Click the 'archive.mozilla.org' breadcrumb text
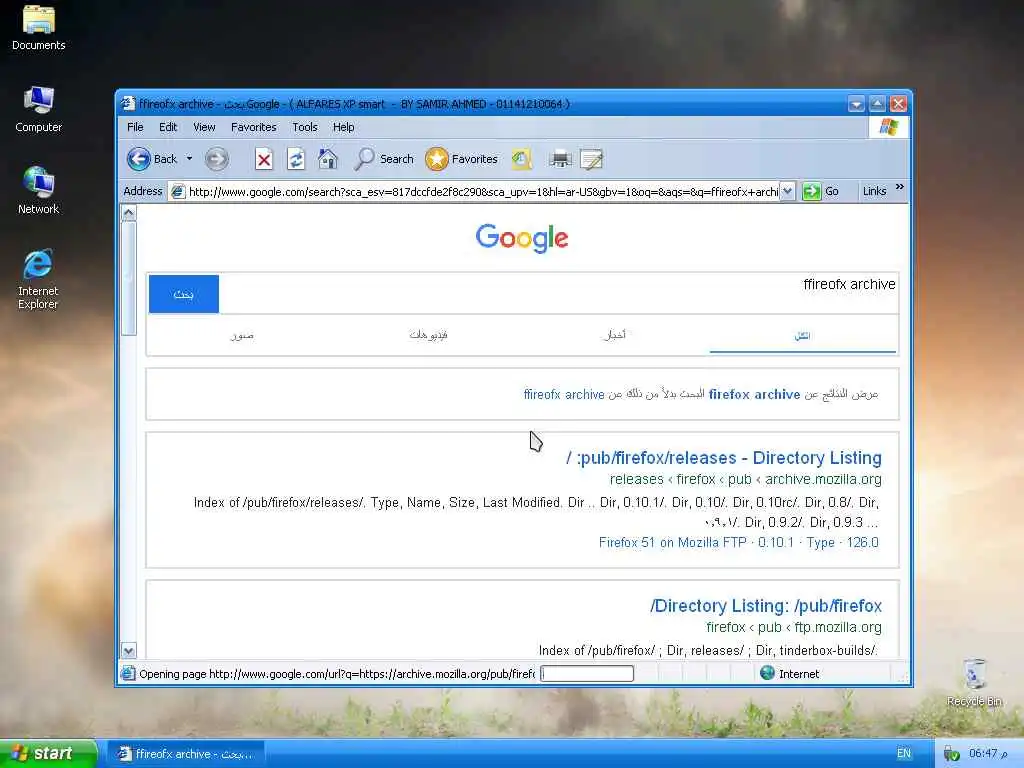The width and height of the screenshot is (1024, 768). coord(823,479)
